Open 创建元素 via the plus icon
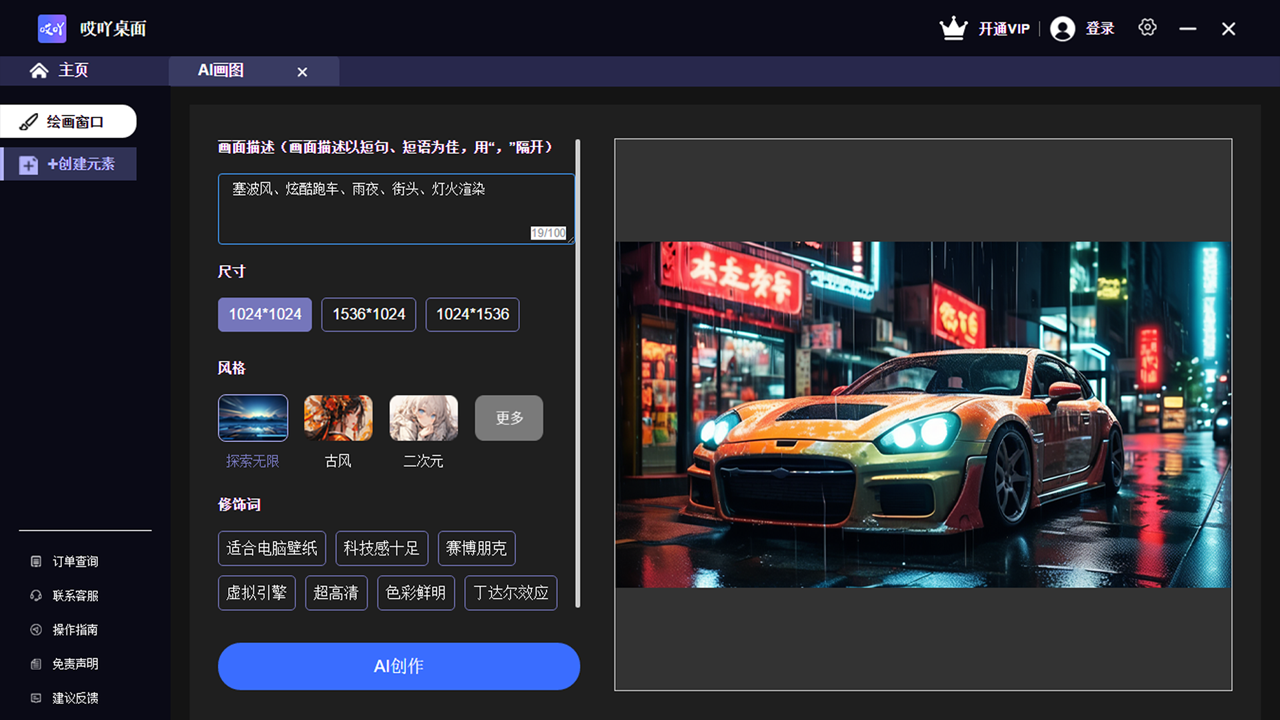This screenshot has width=1280, height=720. pos(28,164)
